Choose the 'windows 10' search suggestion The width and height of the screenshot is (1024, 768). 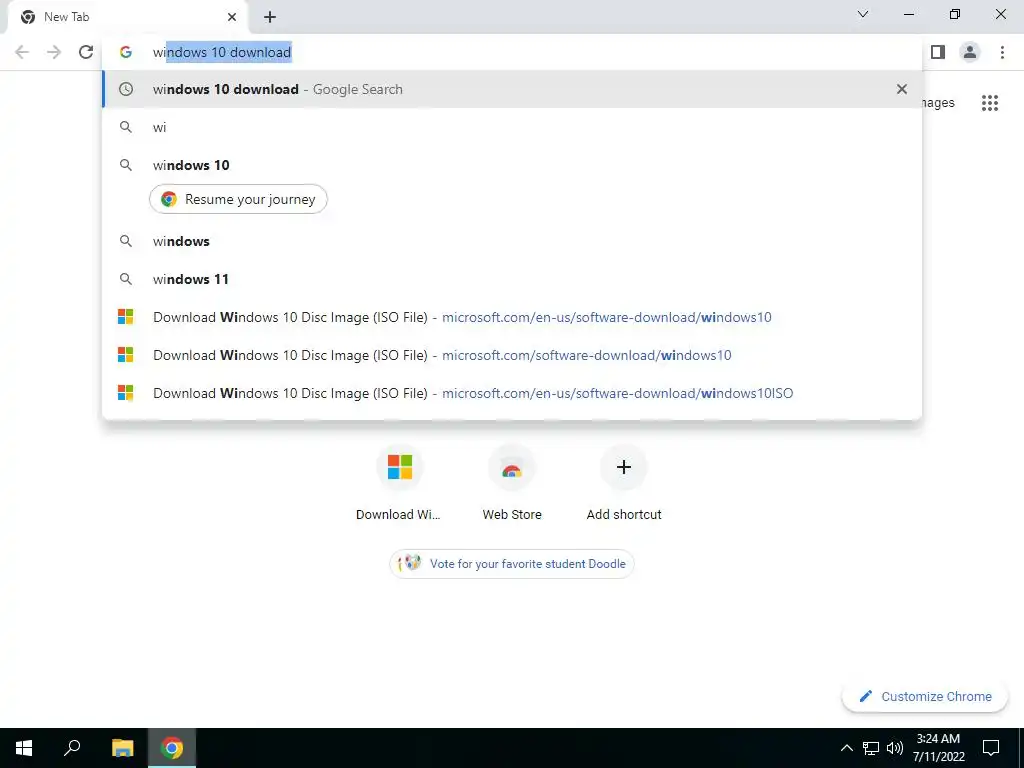point(512,165)
